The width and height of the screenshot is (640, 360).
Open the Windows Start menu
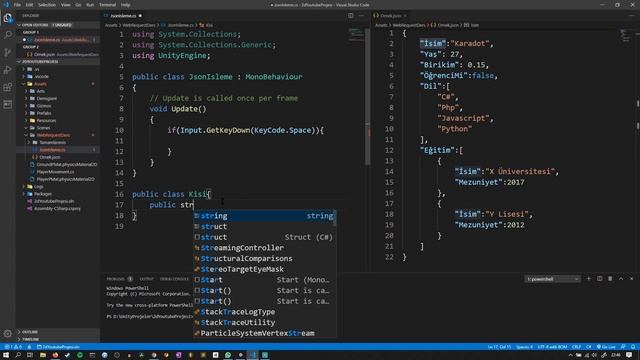6,355
